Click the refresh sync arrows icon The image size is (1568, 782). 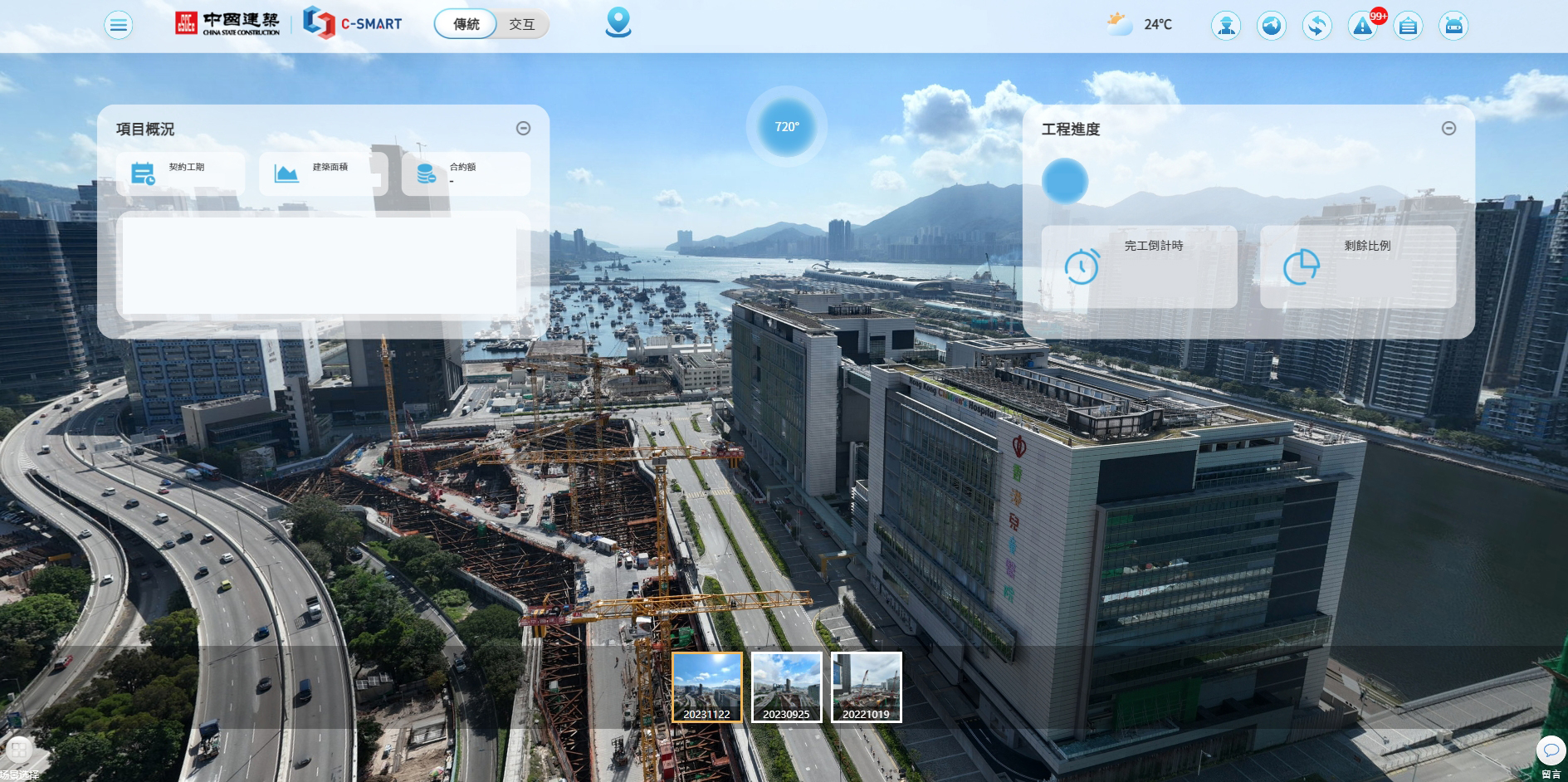click(x=1317, y=26)
